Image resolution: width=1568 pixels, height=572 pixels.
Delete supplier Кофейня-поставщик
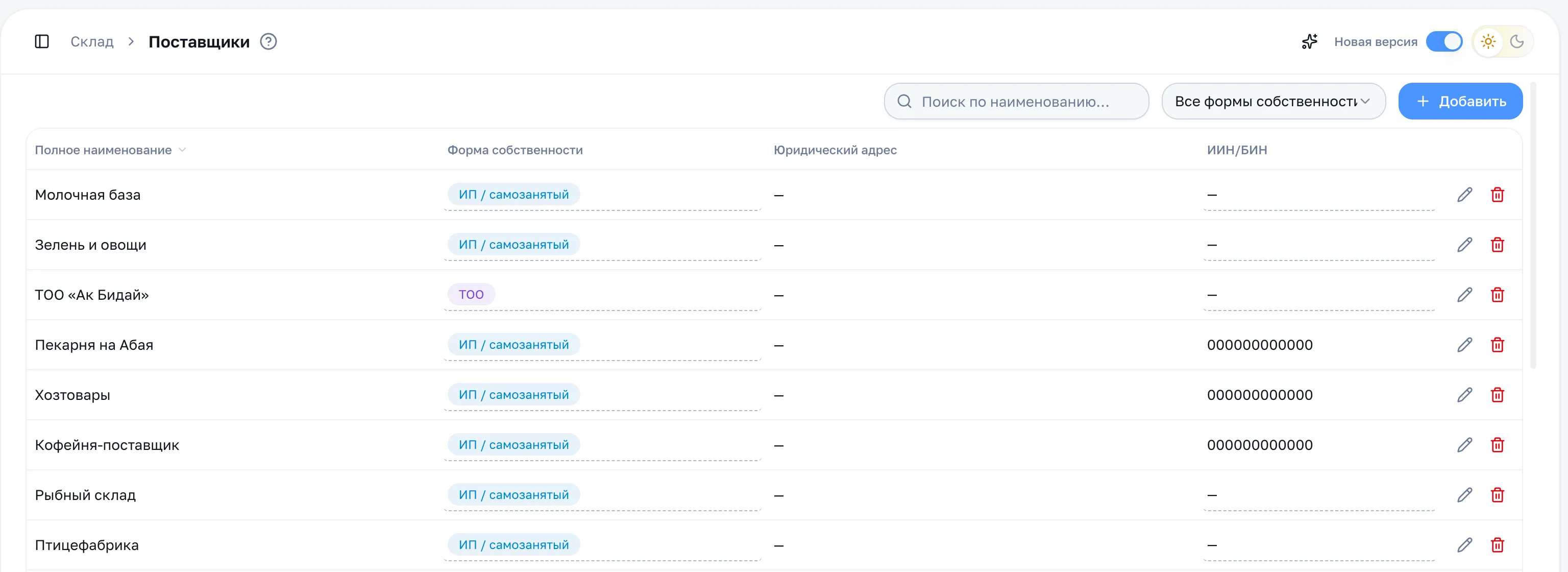point(1498,445)
